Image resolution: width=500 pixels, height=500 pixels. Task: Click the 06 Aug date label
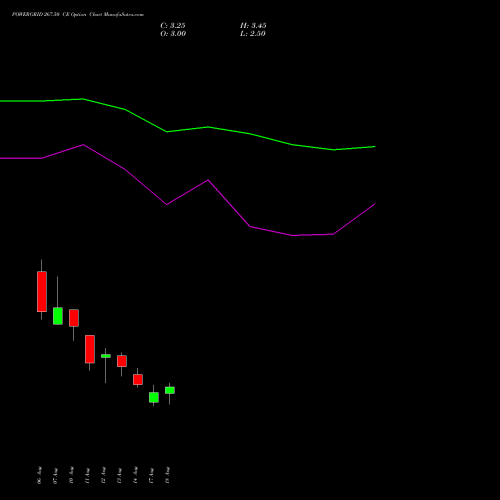pos(39,475)
